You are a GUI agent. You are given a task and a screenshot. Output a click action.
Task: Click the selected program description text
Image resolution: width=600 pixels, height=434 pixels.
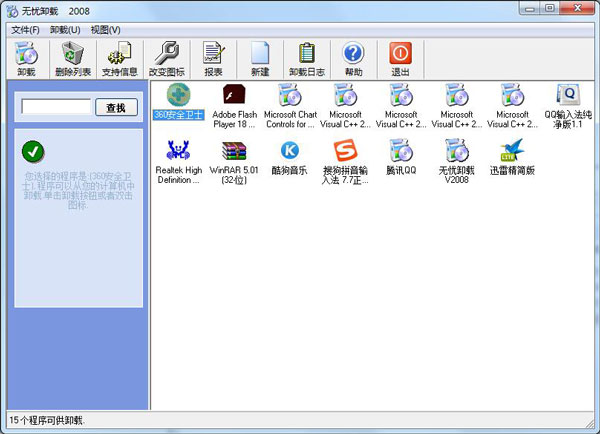point(78,191)
